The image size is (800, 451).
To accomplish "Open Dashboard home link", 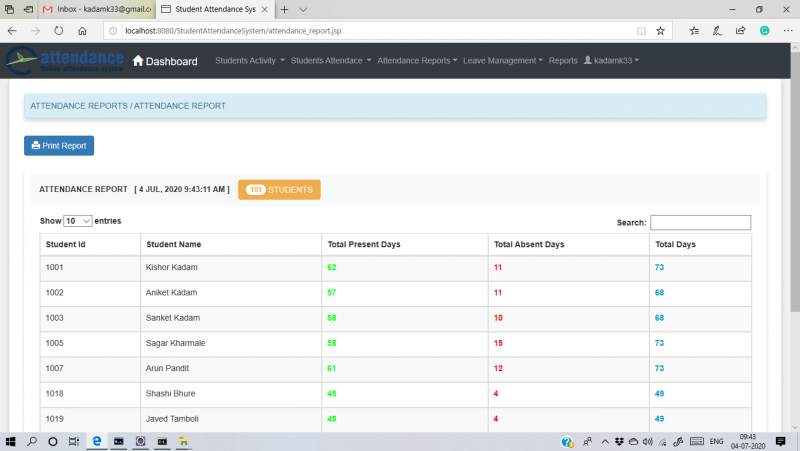I will tap(165, 61).
